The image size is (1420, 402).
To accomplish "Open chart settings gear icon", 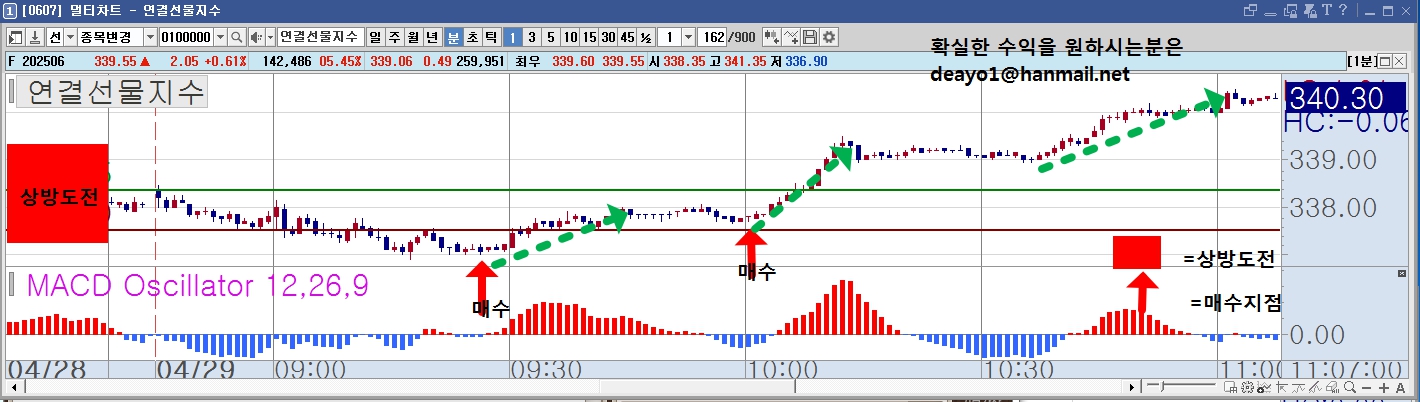I will pos(829,37).
